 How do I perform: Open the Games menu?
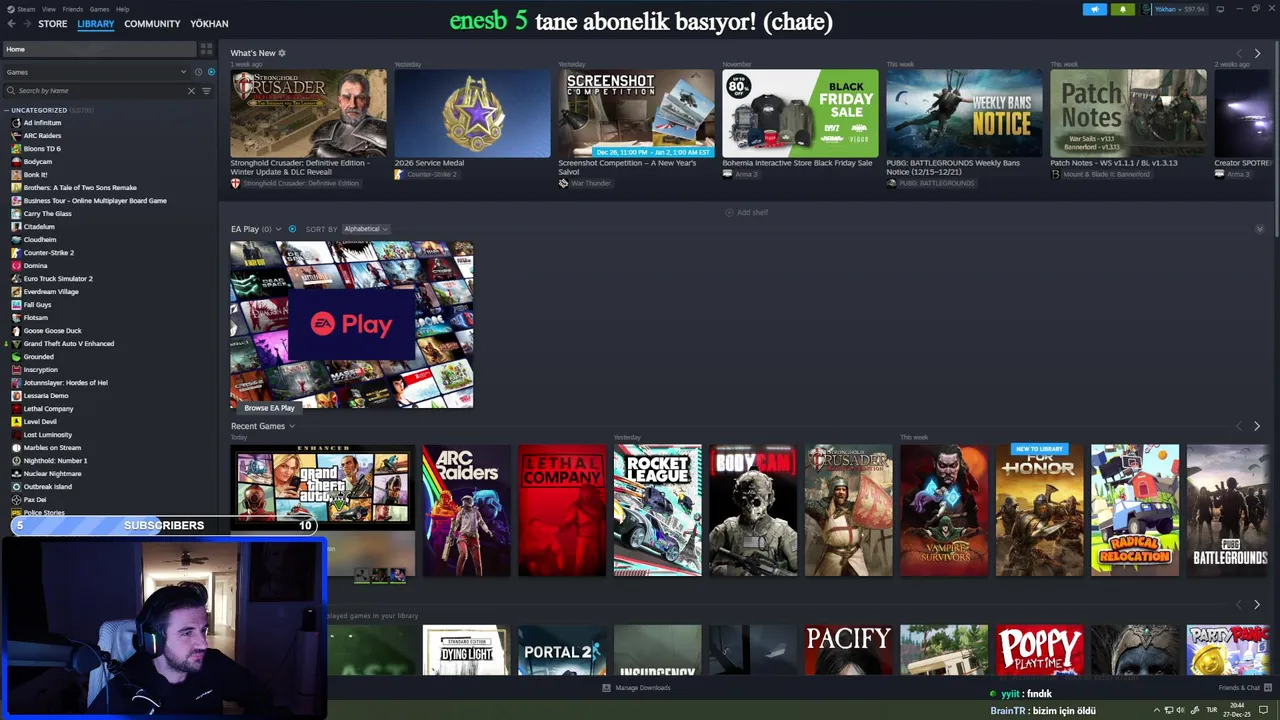click(x=100, y=9)
